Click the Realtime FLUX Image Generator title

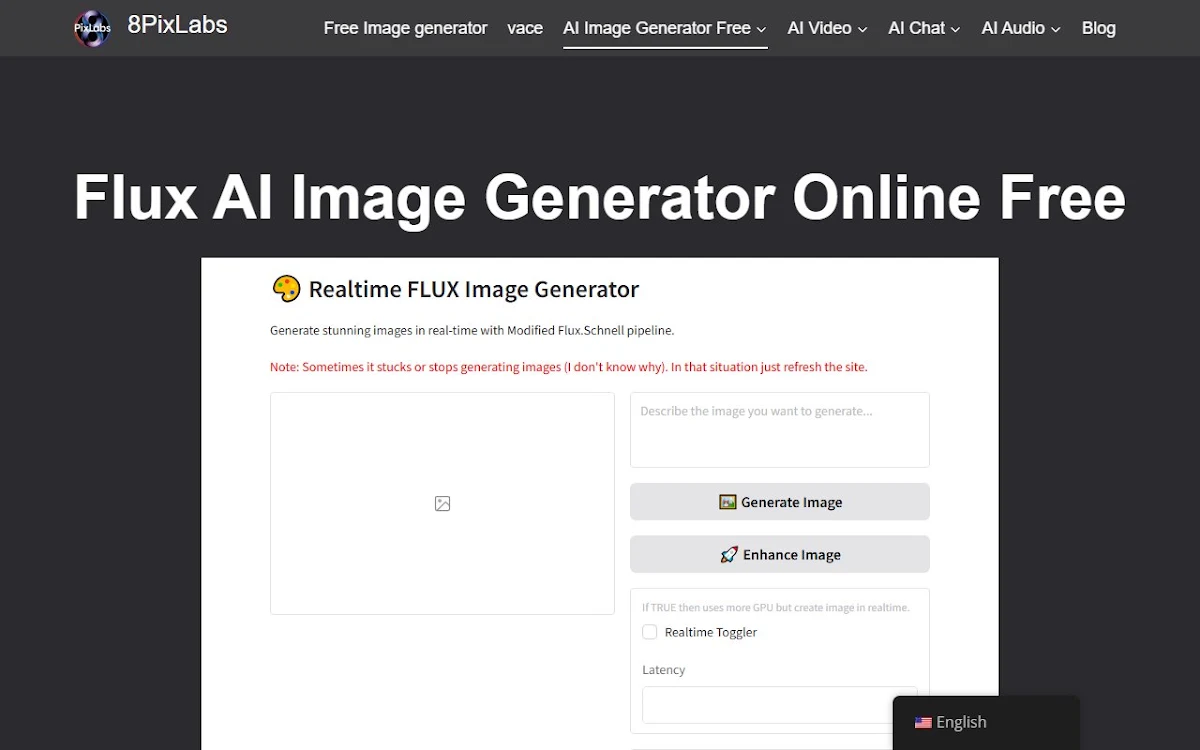[x=474, y=290]
